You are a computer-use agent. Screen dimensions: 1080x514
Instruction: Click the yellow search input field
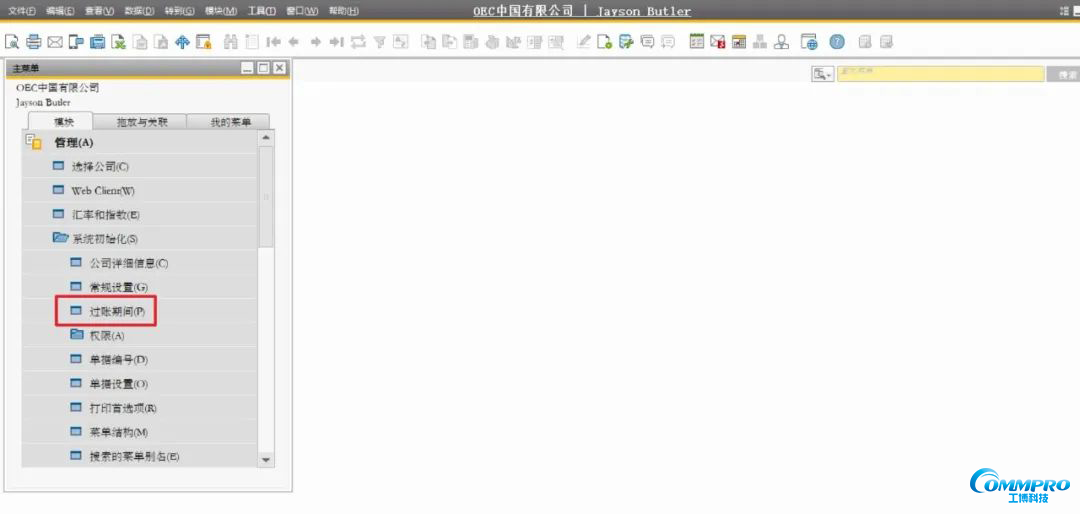pos(940,75)
